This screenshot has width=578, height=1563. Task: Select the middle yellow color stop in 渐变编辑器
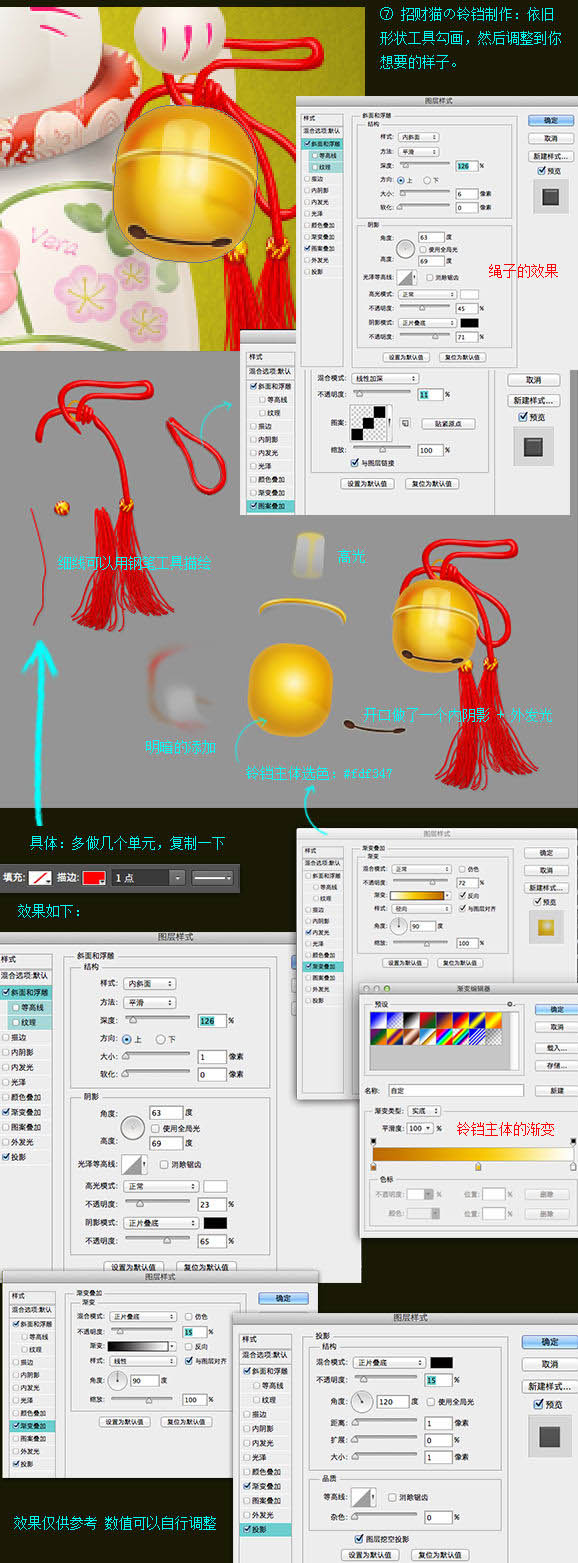tap(478, 1166)
